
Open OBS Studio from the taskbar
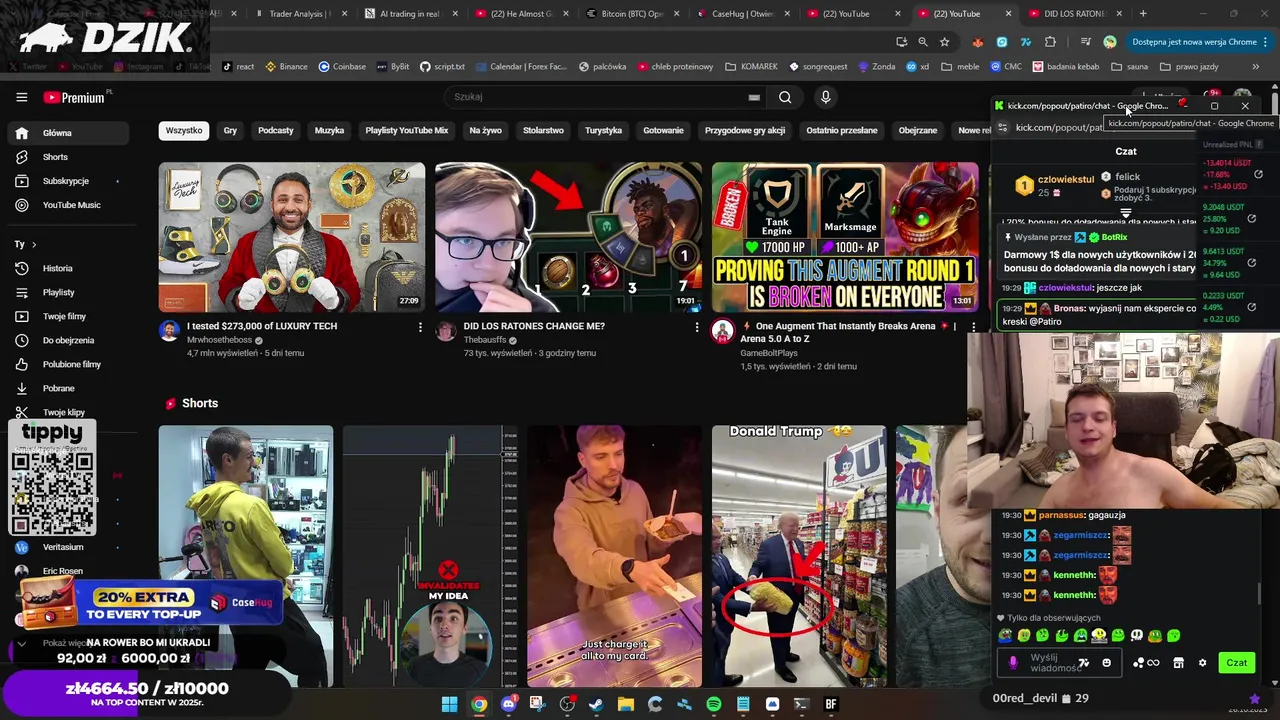pyautogui.click(x=567, y=704)
